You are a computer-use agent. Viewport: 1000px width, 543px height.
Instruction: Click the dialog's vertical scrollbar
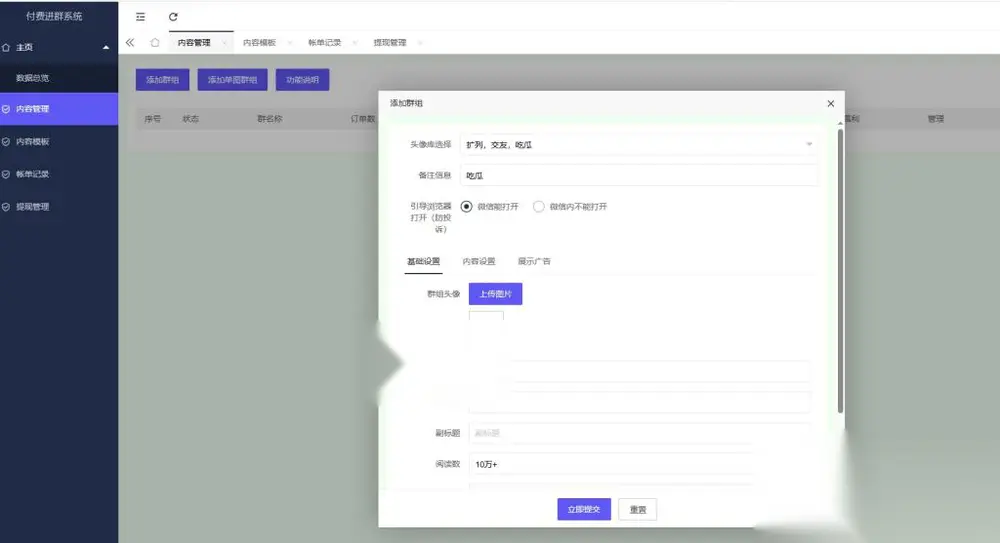[x=841, y=271]
